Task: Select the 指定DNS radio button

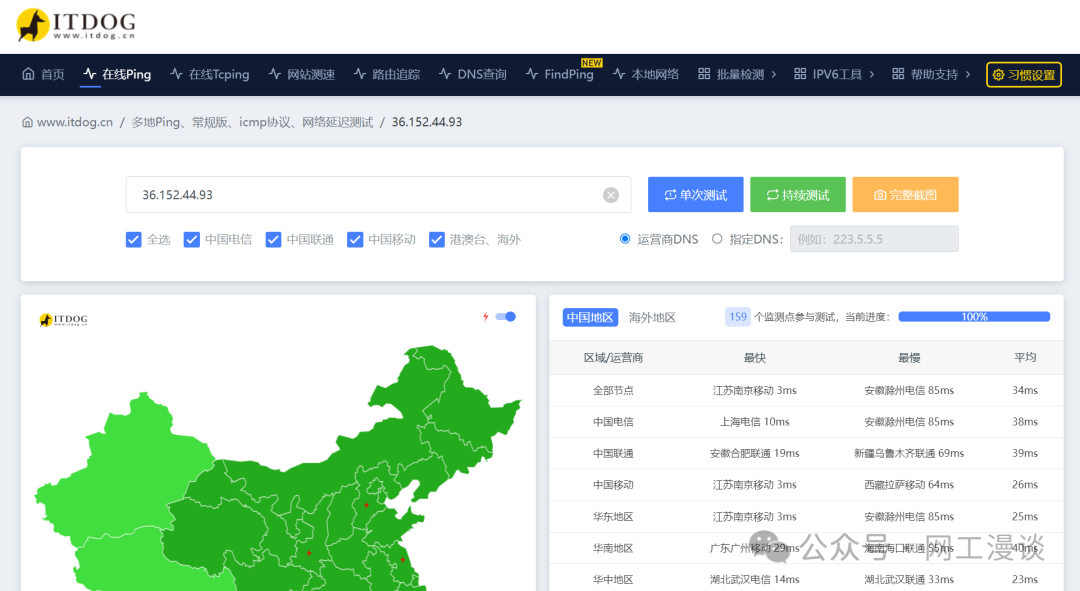Action: (x=717, y=238)
